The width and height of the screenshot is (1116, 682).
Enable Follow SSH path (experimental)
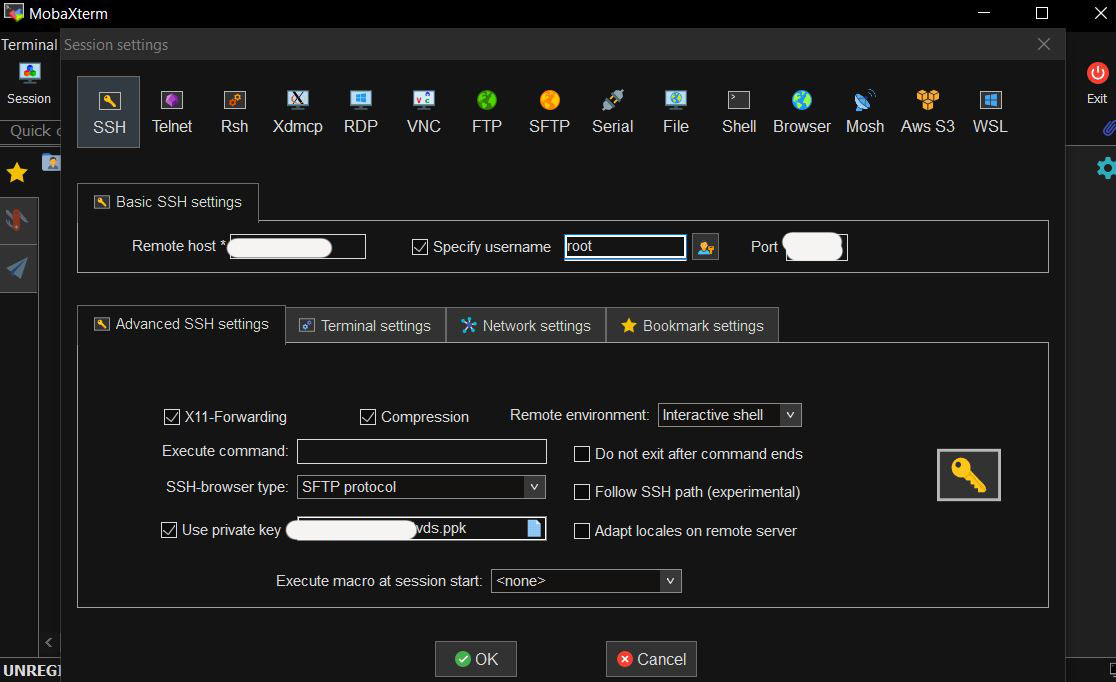[x=581, y=492]
